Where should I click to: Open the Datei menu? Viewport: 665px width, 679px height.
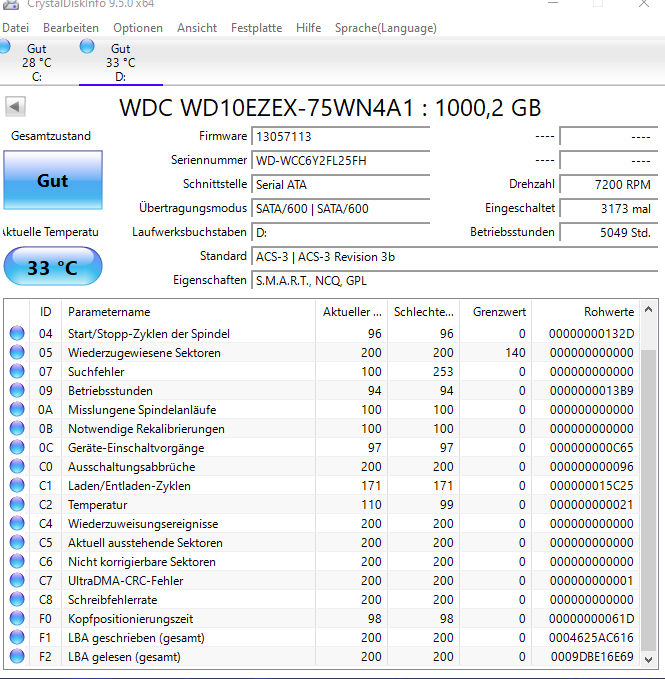point(15,28)
